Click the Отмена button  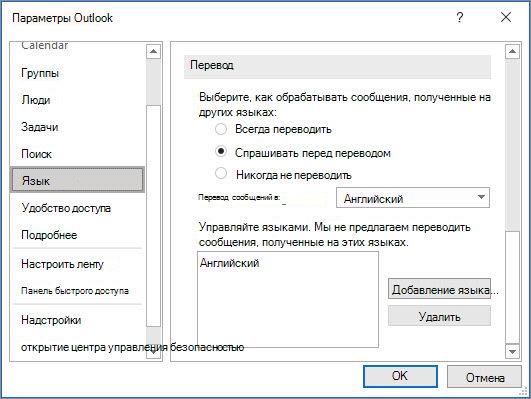click(484, 377)
